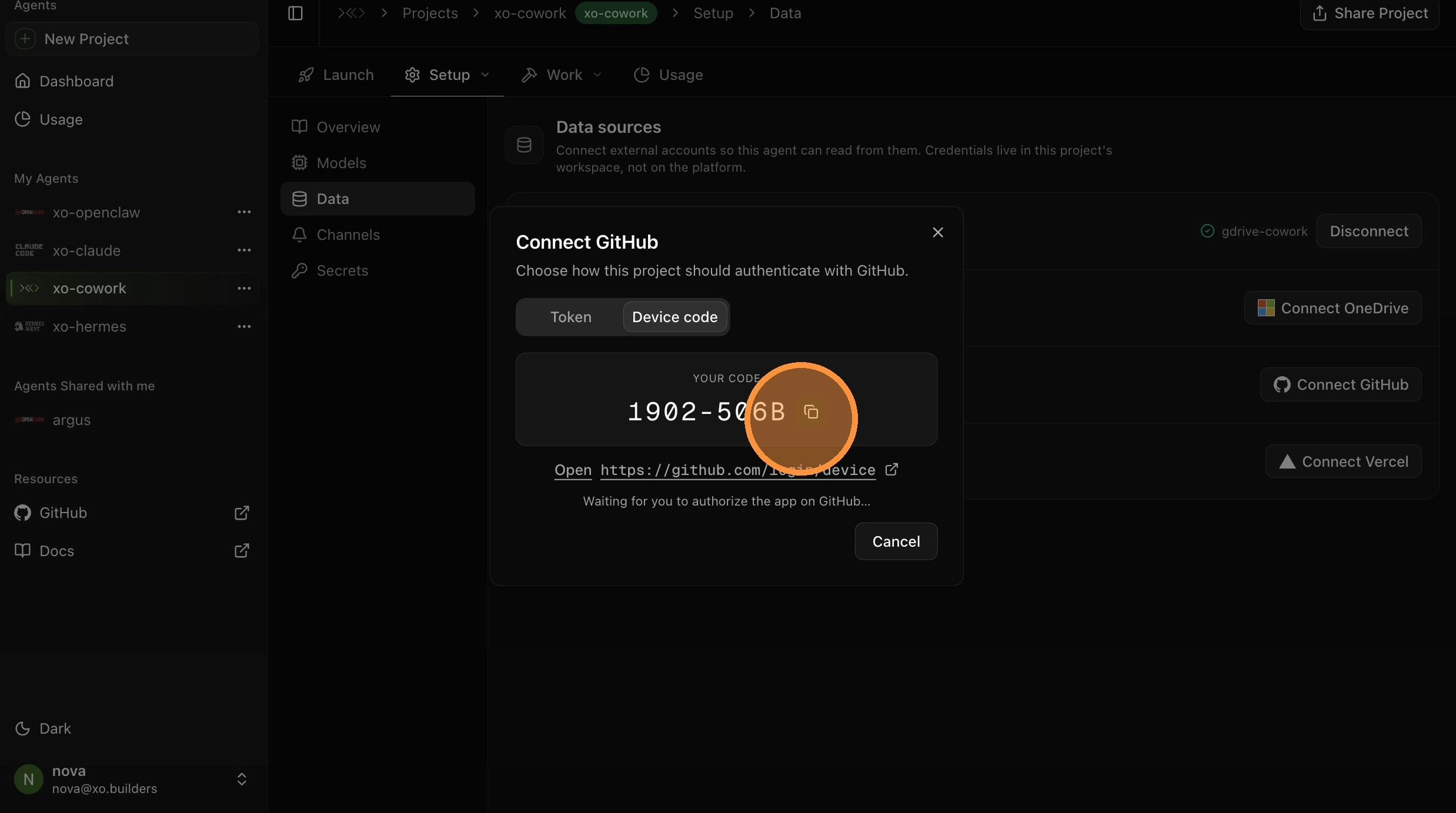
Task: Open GitHub resource link in sidebar
Action: (x=63, y=513)
